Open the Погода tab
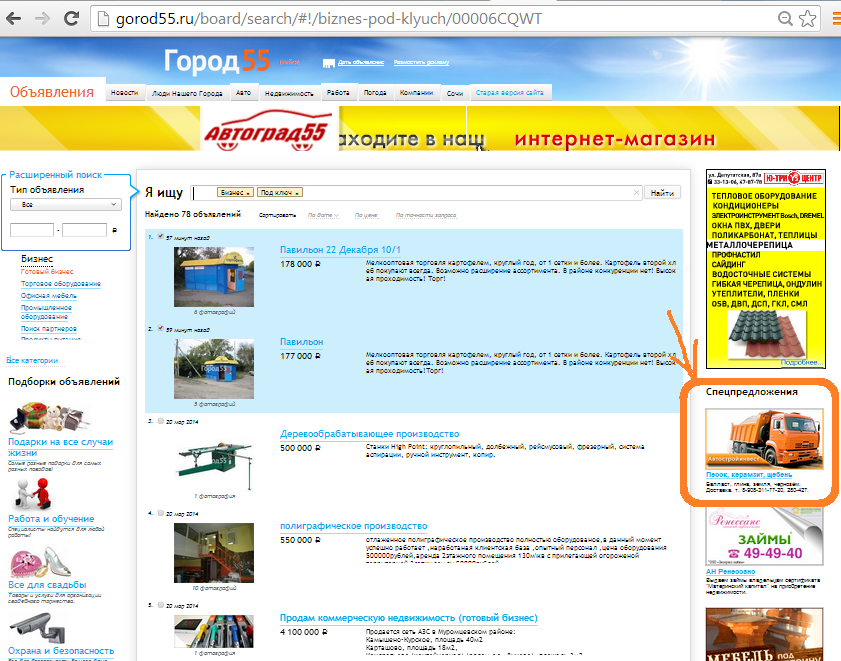This screenshot has width=841, height=661. tap(375, 93)
